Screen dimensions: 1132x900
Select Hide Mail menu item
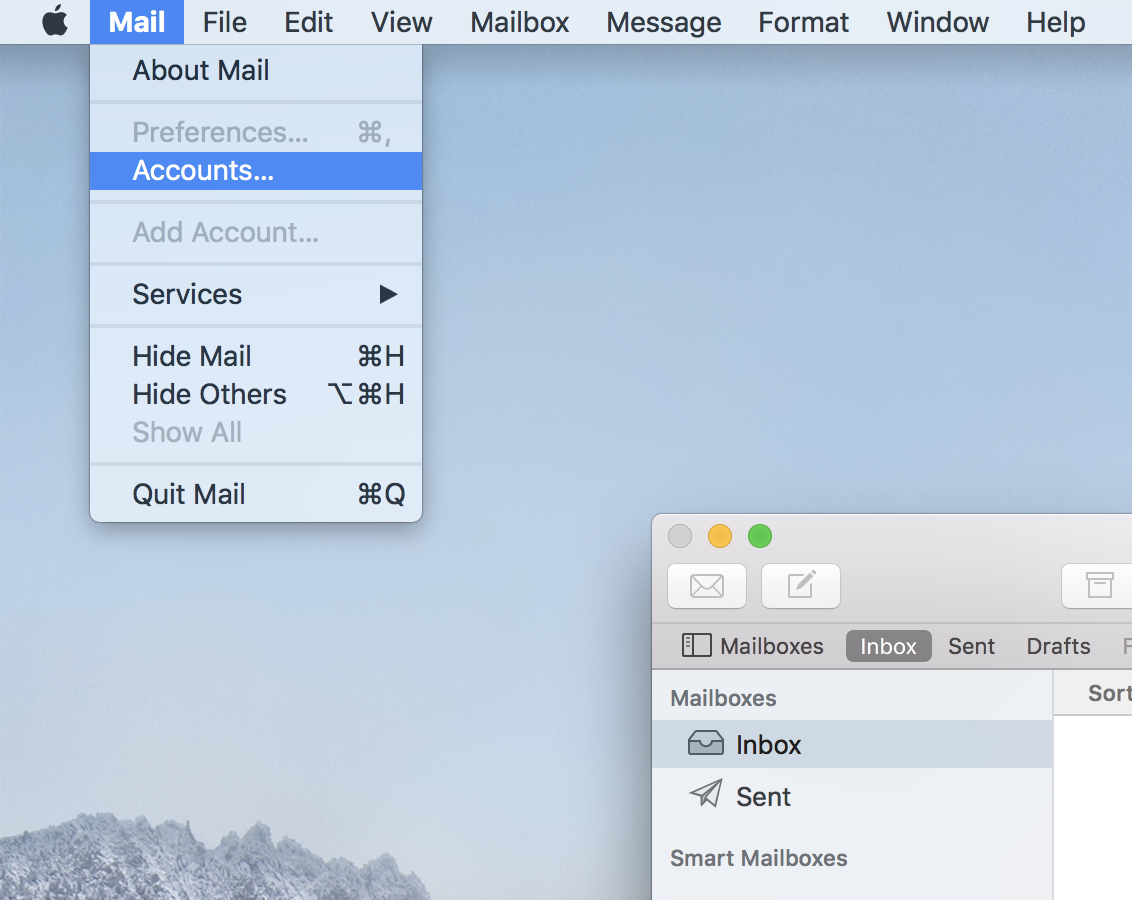pyautogui.click(x=256, y=357)
